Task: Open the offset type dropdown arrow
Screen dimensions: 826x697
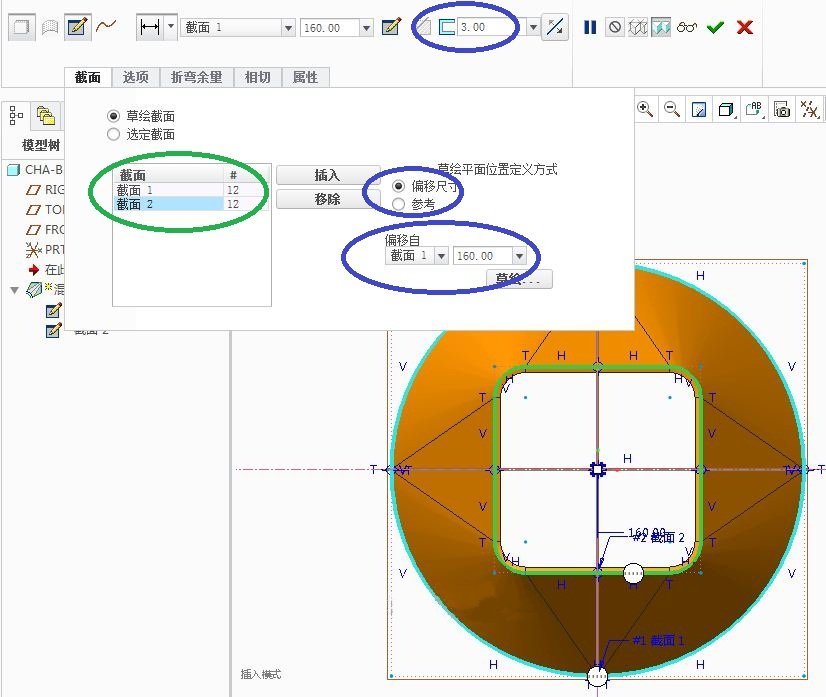Action: pyautogui.click(x=171, y=25)
